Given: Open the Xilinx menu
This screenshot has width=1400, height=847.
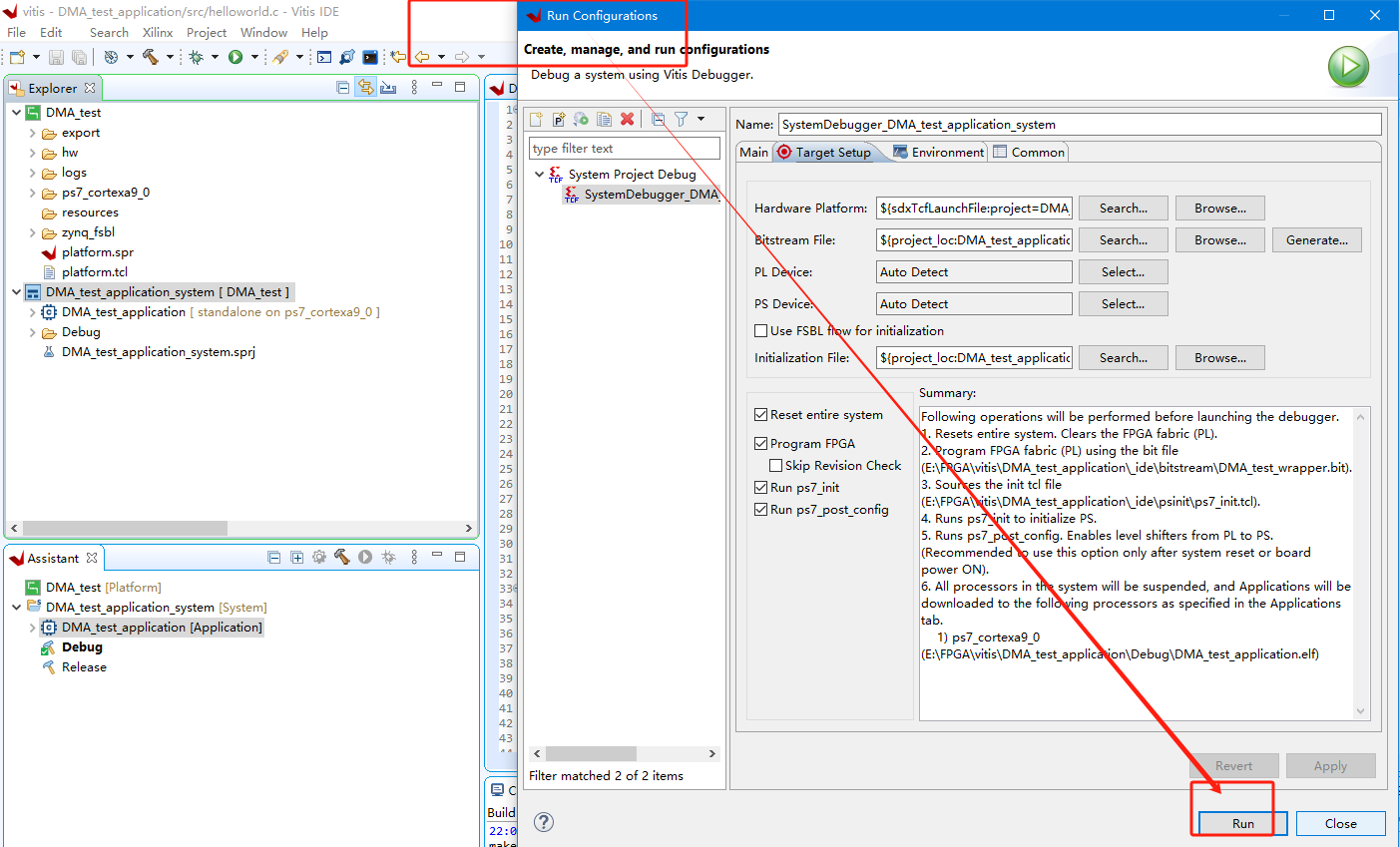Looking at the screenshot, I should pos(158,33).
